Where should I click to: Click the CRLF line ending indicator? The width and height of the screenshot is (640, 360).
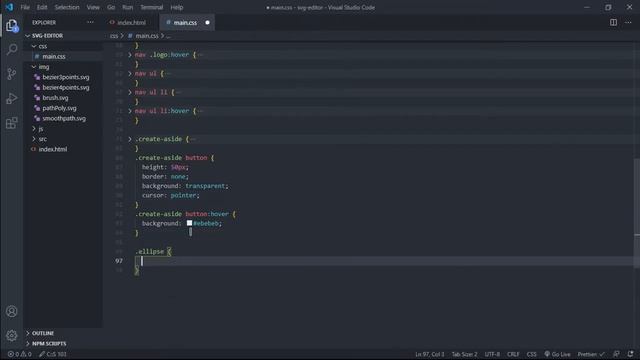[x=513, y=354]
